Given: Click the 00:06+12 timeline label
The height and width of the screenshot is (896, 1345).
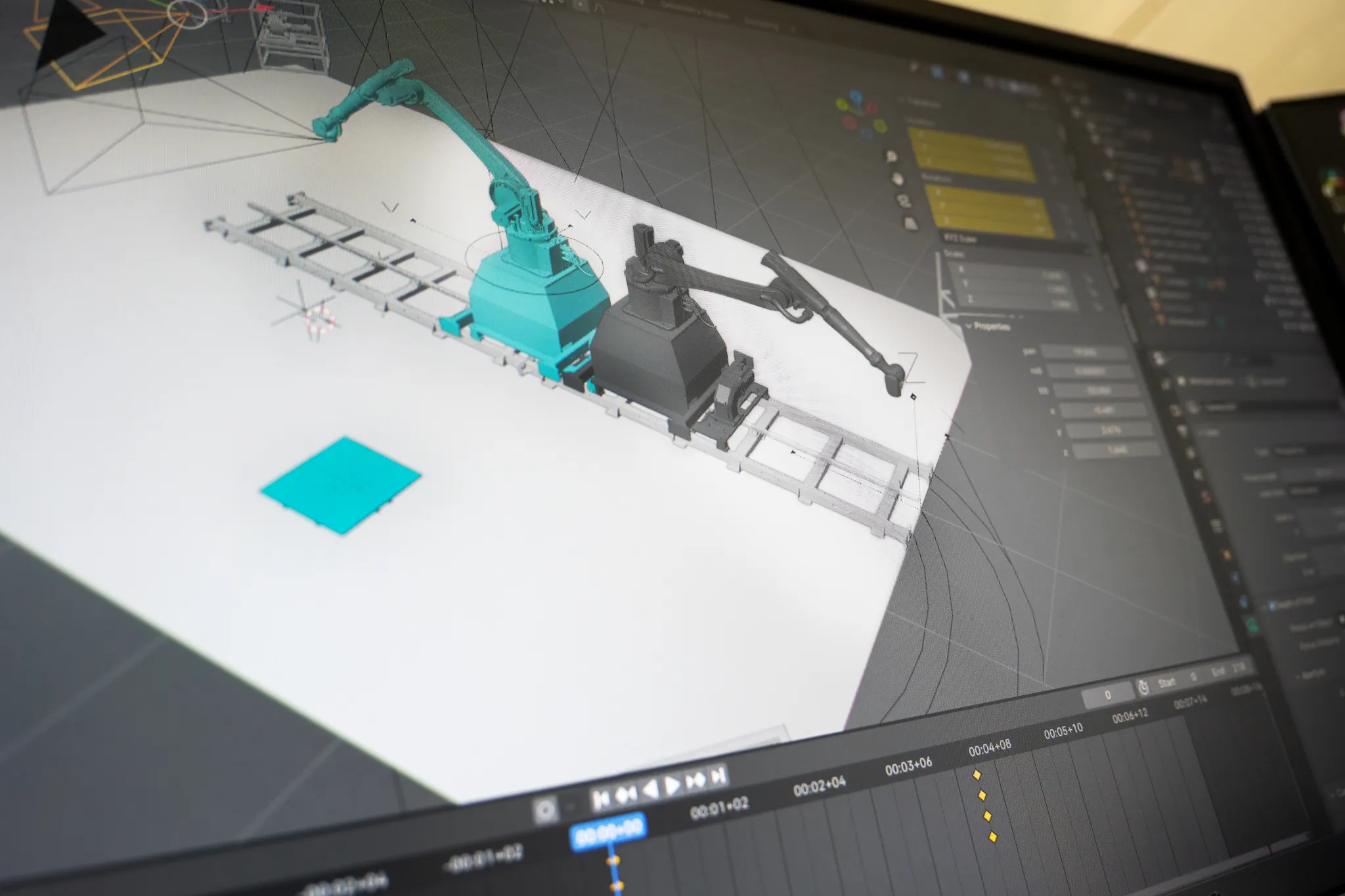Looking at the screenshot, I should [x=1130, y=715].
